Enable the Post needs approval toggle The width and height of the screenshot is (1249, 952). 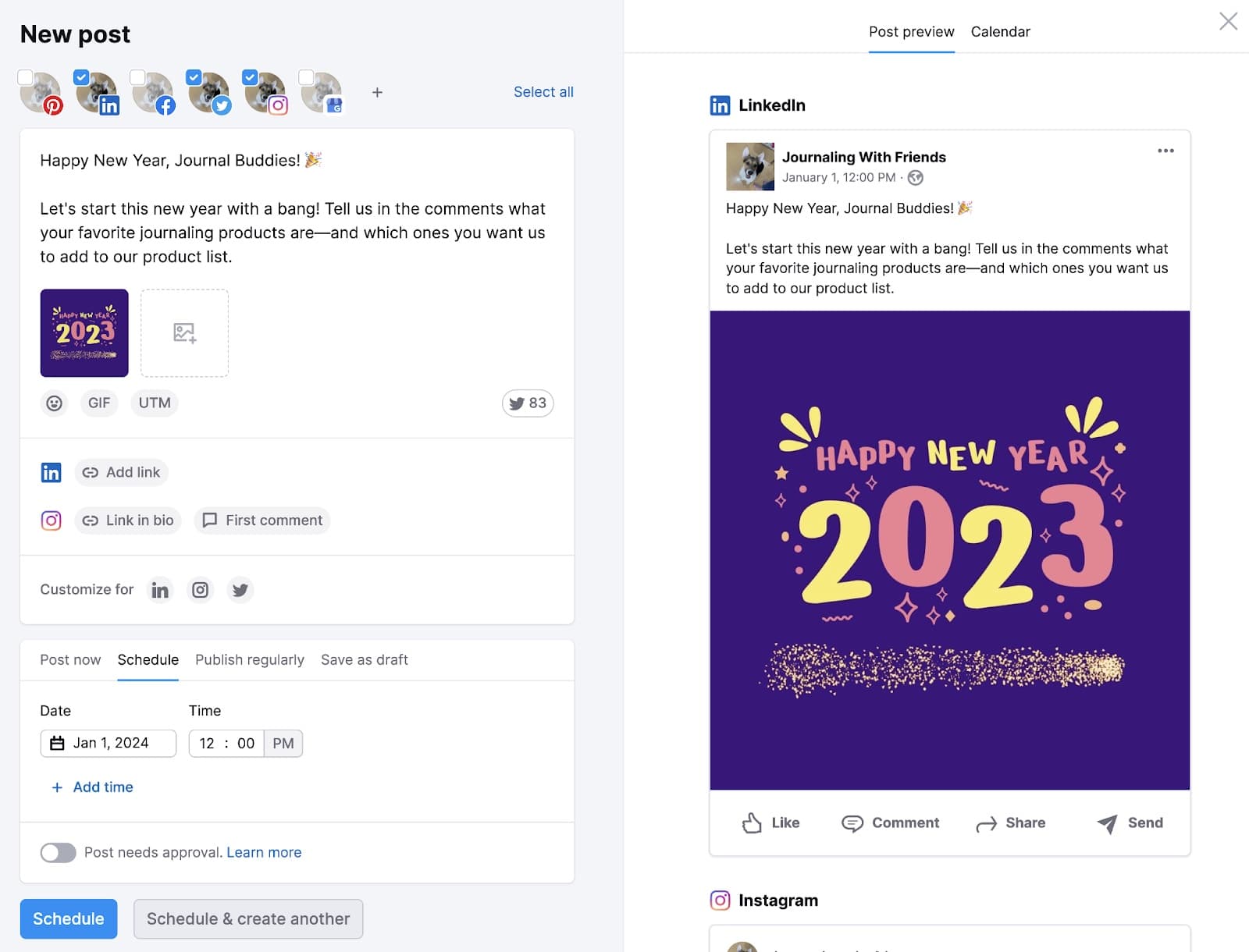59,853
